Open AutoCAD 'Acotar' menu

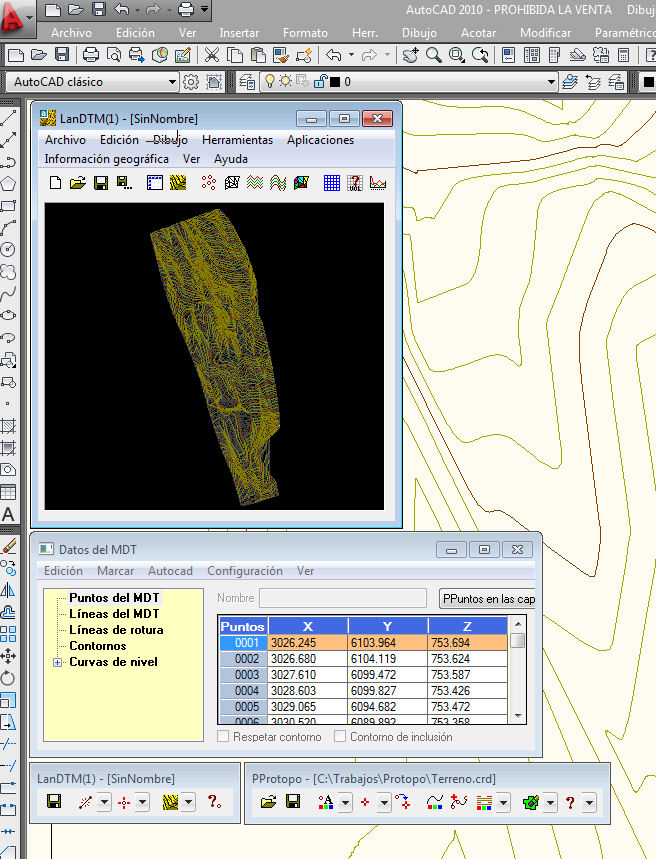coord(478,33)
